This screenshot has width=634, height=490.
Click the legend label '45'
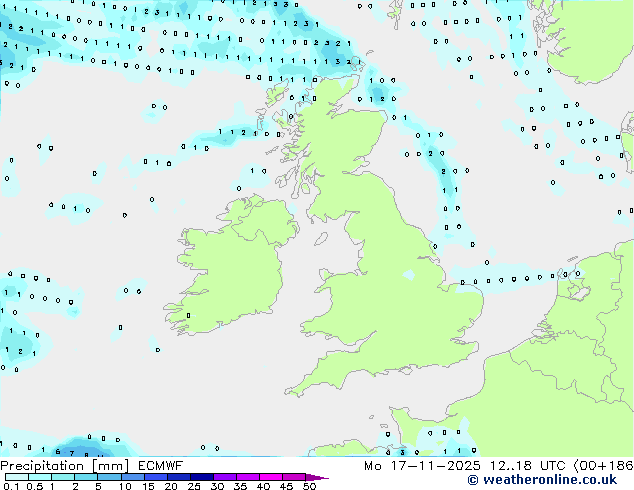286,486
